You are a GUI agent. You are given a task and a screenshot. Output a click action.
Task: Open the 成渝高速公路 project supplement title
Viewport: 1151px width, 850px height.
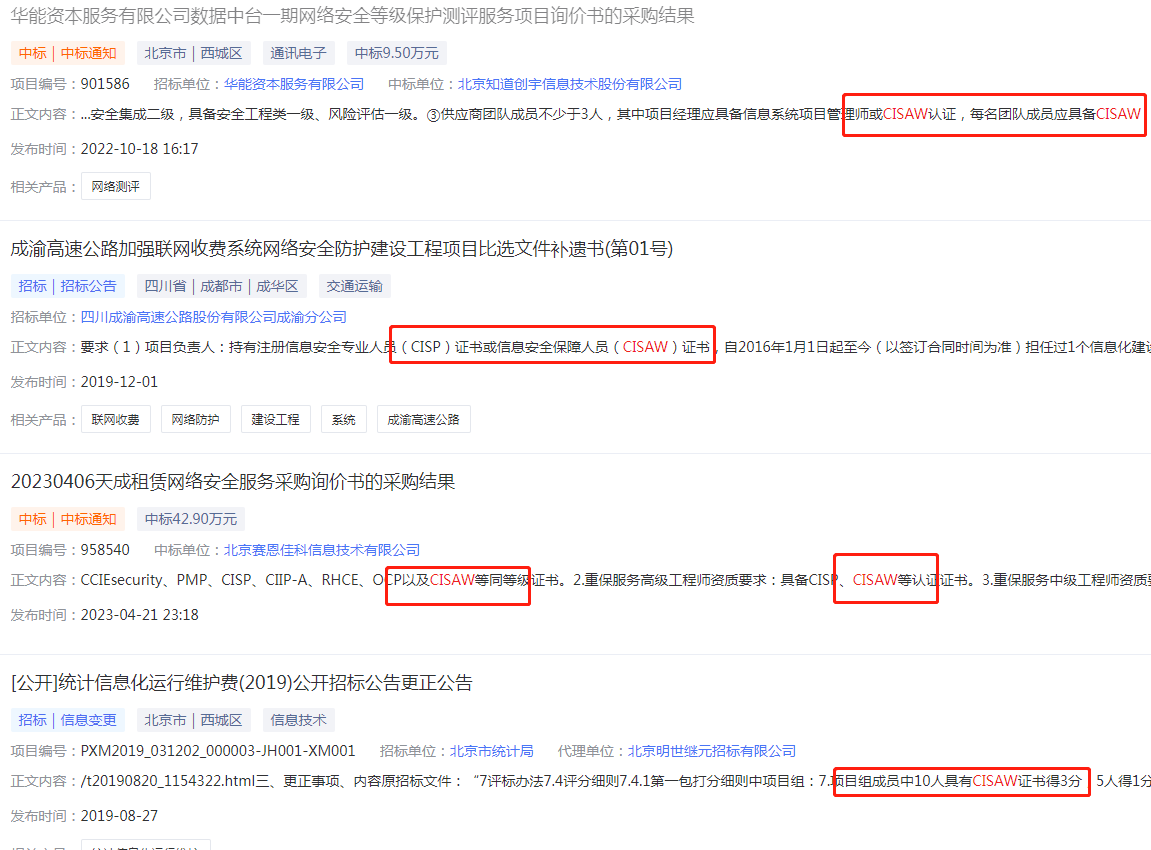tap(341, 249)
